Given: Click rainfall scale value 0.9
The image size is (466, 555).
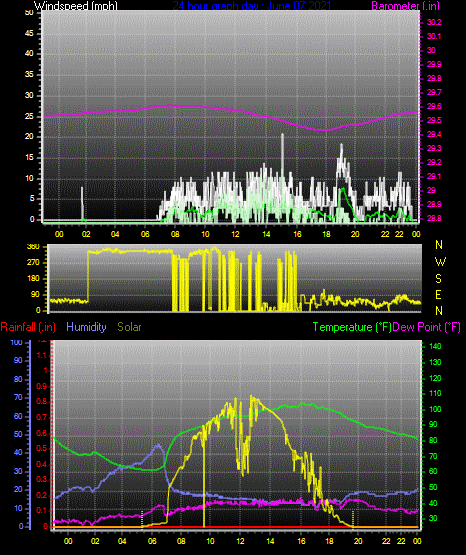Looking at the screenshot, I should coord(42,386).
